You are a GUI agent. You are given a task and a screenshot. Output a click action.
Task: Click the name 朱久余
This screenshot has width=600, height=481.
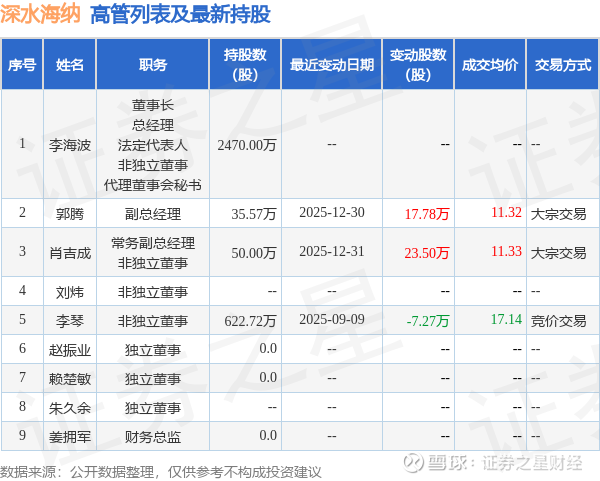pyautogui.click(x=70, y=408)
